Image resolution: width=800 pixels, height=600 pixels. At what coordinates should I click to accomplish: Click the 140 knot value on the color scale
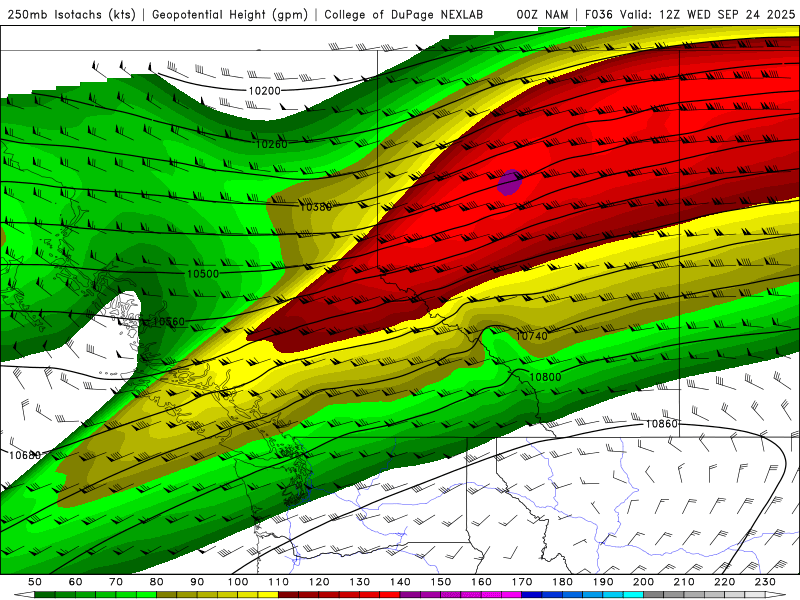400,582
